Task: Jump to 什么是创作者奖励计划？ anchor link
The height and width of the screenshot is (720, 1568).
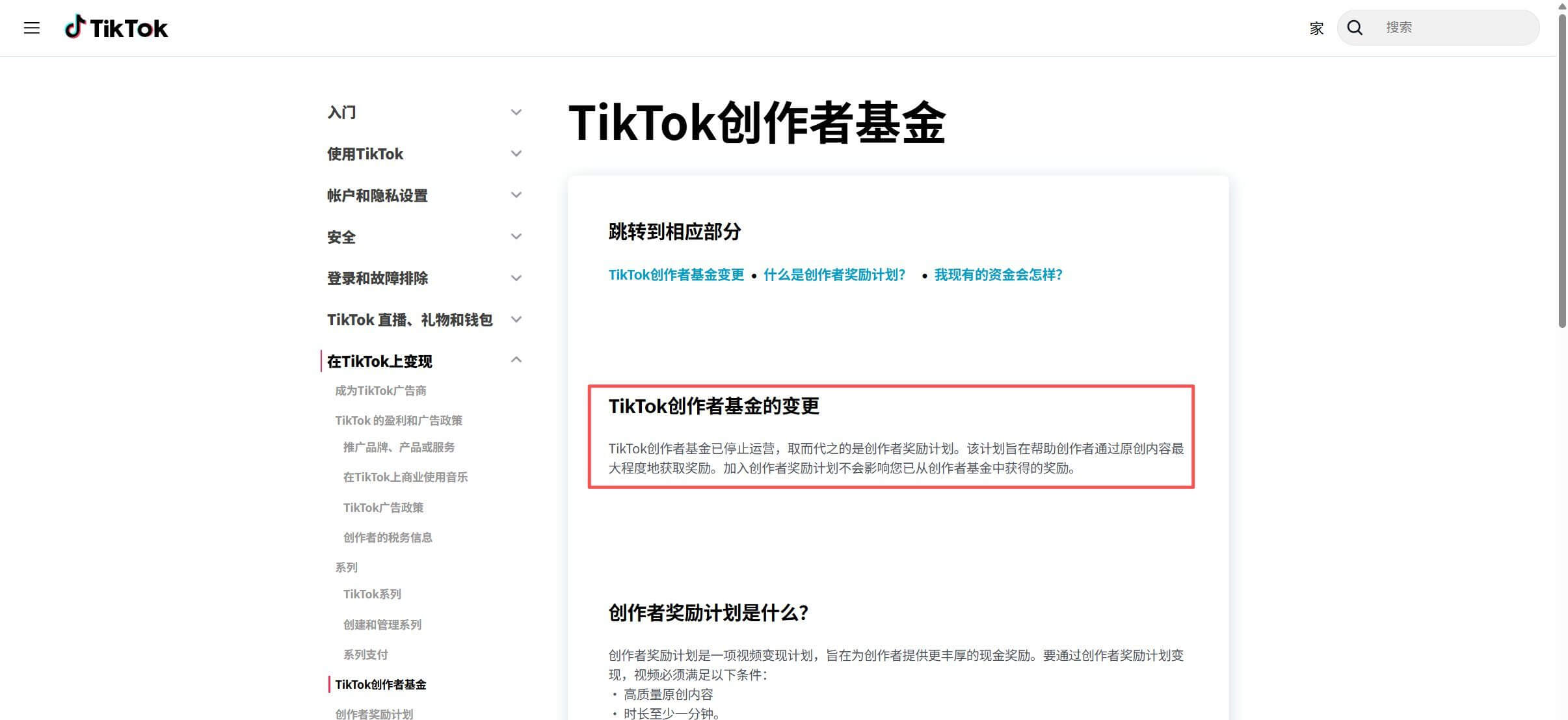Action: 834,275
